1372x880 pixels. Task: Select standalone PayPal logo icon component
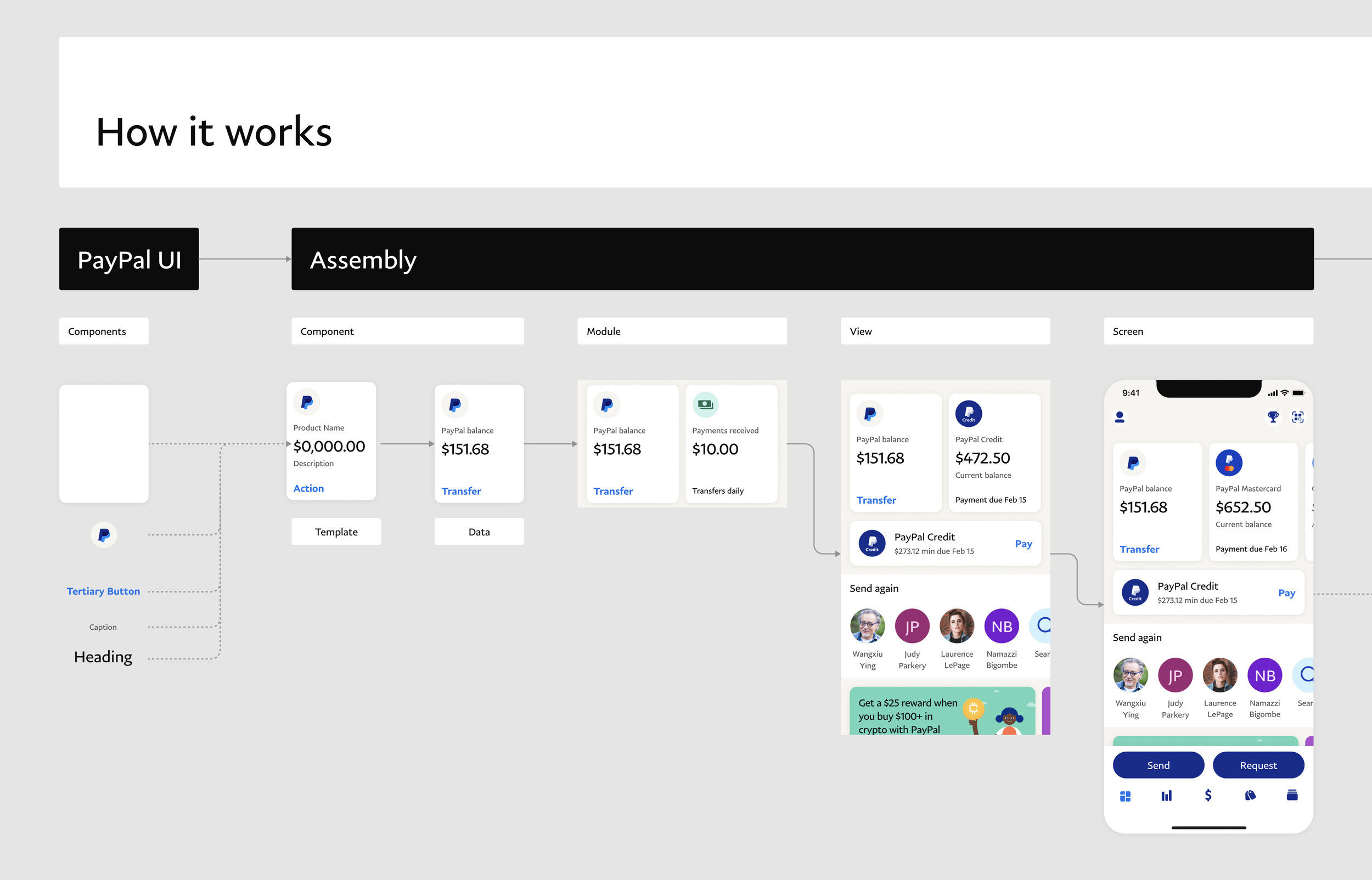[x=104, y=535]
